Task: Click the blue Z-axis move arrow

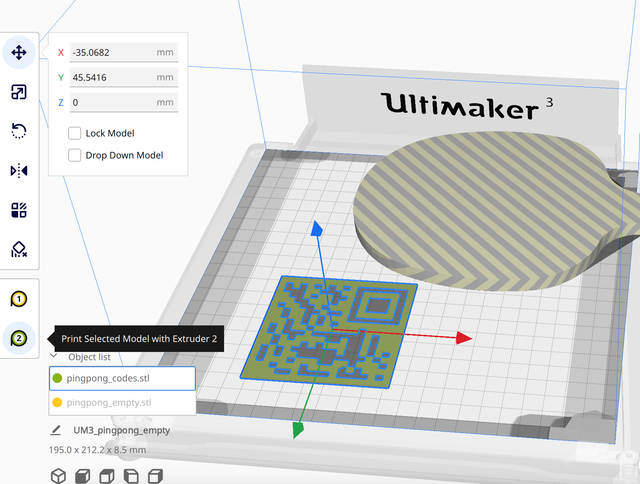Action: 317,229
